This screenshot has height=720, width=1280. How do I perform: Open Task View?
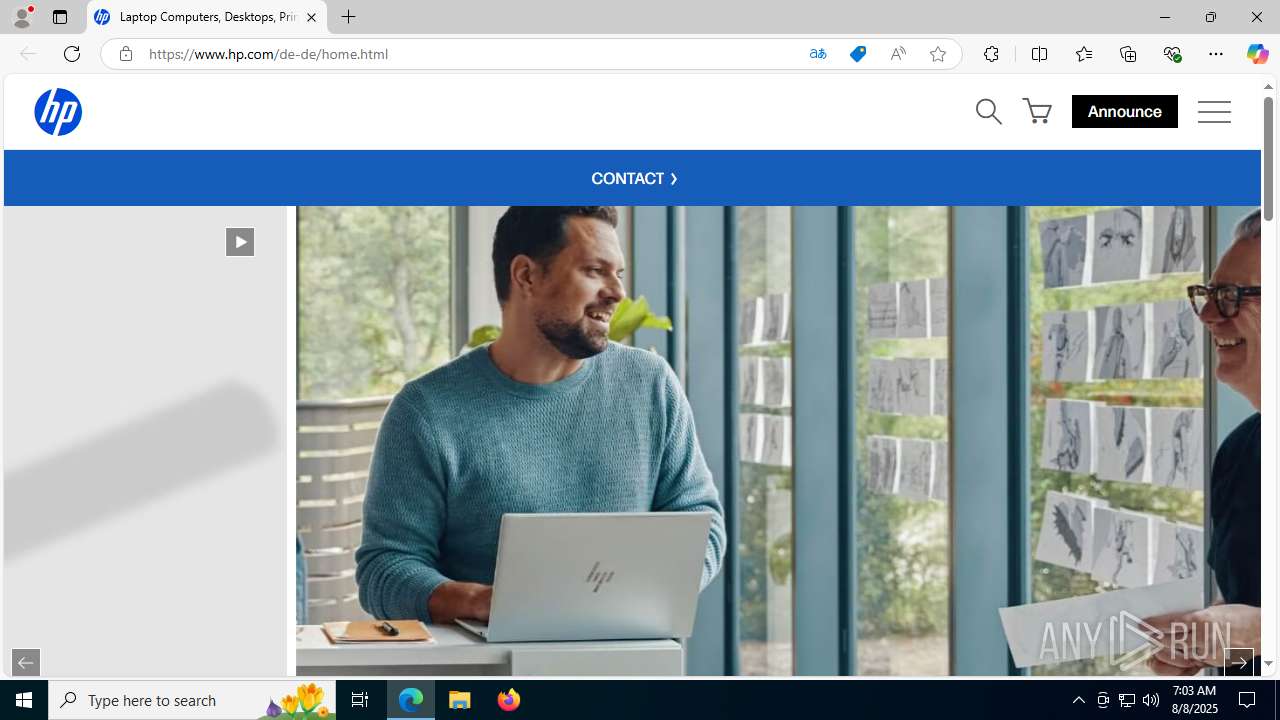coord(360,700)
